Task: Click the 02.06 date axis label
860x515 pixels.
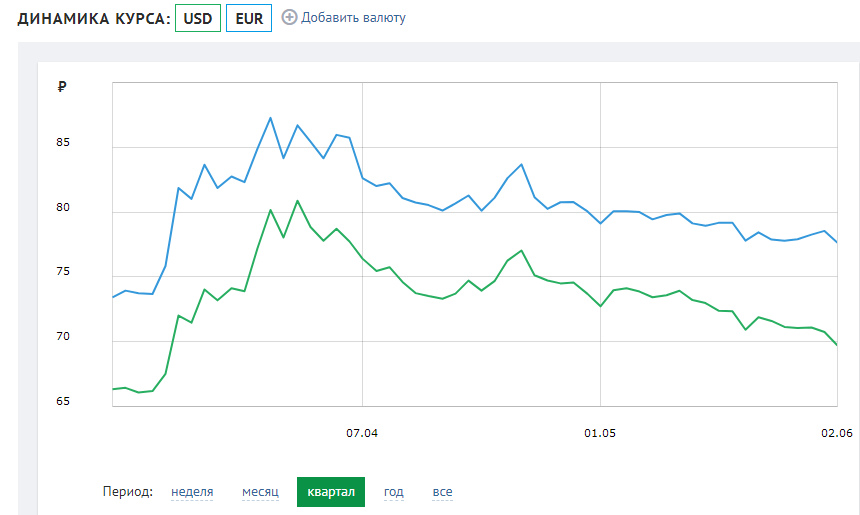Action: pos(835,433)
